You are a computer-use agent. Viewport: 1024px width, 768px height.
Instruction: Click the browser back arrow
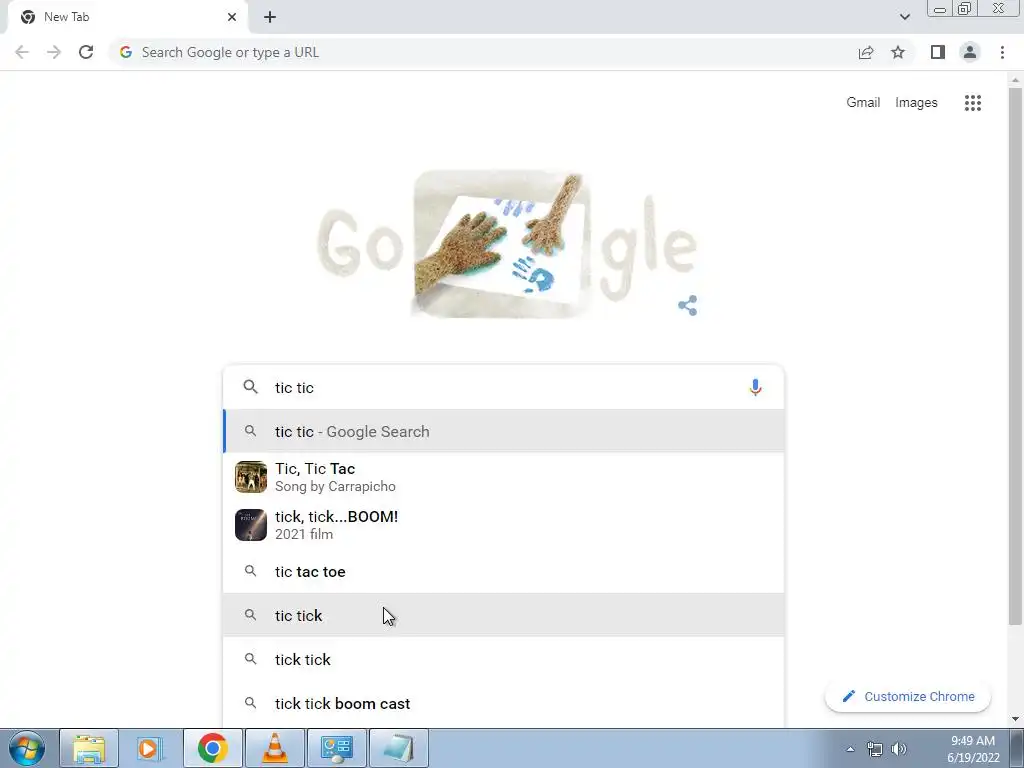(x=22, y=52)
